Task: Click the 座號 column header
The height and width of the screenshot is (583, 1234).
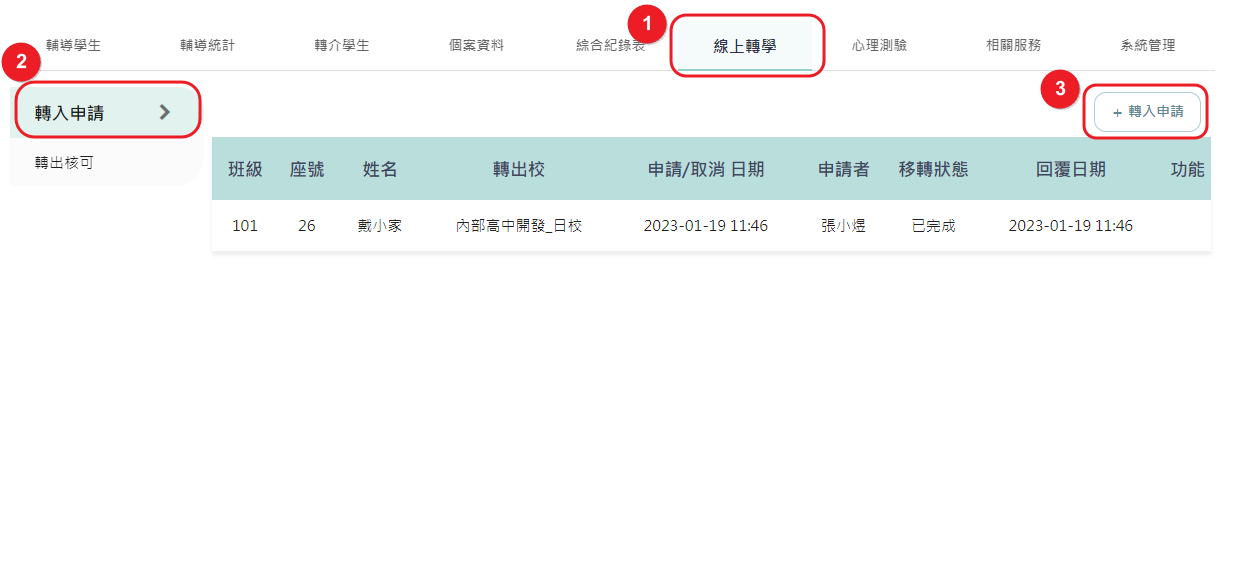Action: pos(307,170)
